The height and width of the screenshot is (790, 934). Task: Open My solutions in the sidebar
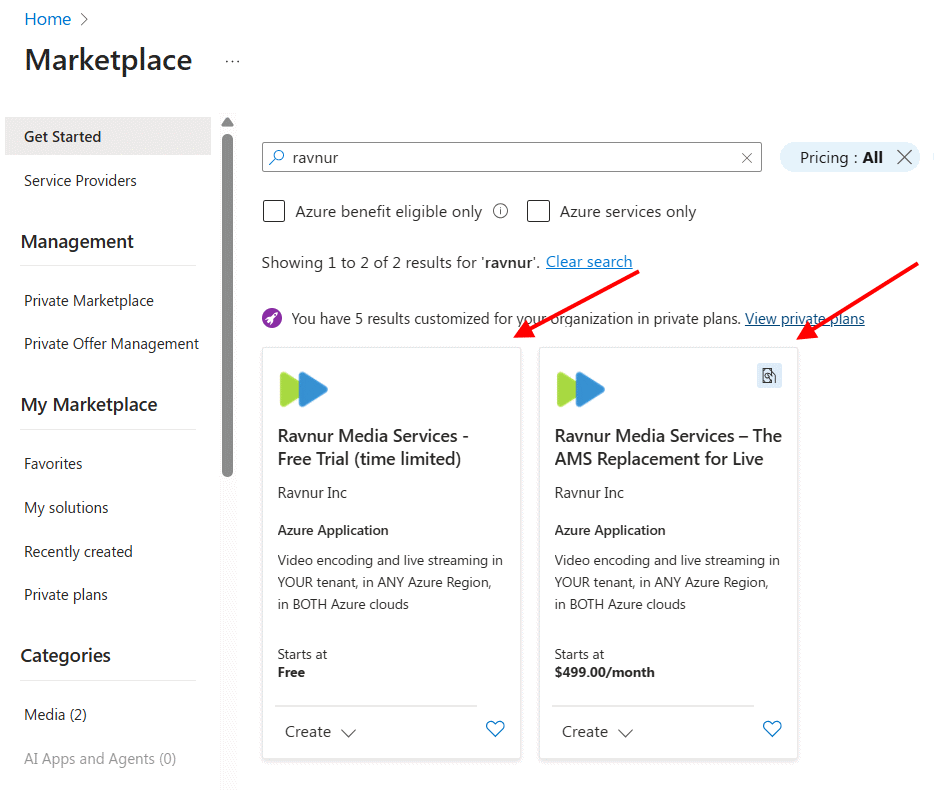(x=66, y=508)
